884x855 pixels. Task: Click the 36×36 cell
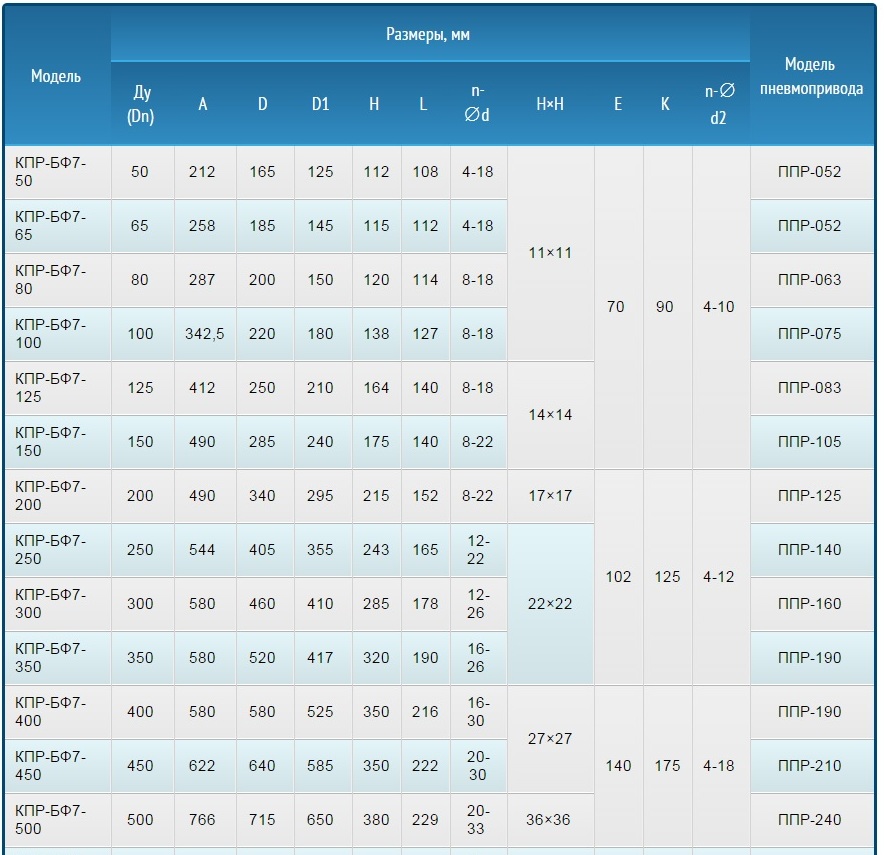[550, 820]
